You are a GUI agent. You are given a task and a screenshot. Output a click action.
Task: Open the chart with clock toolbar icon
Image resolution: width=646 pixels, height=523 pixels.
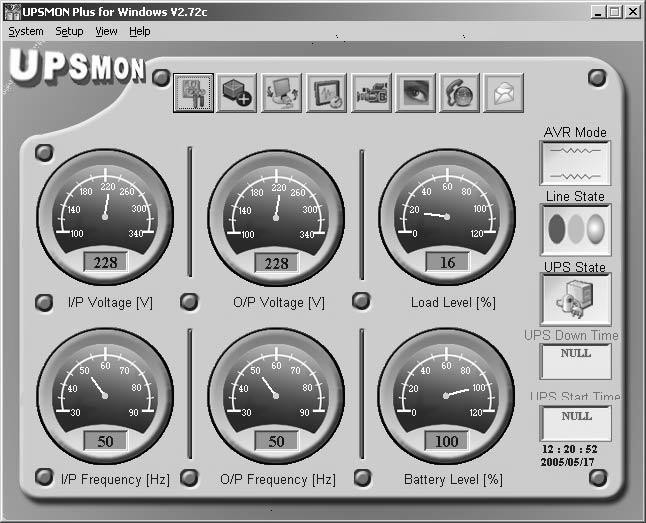pos(326,93)
